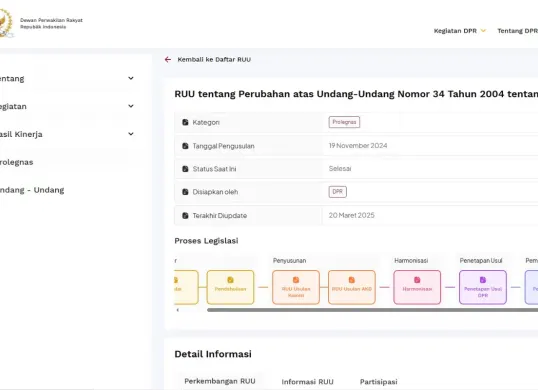Click the Harmonisasi timeline card

[x=417, y=287]
